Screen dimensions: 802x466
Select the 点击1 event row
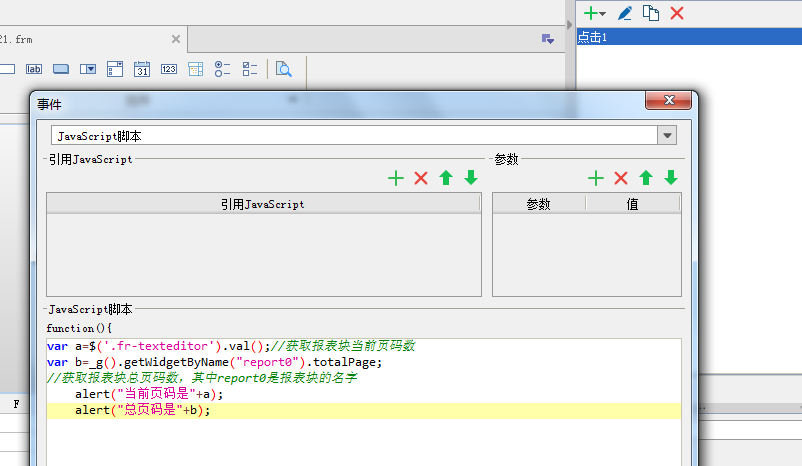[689, 37]
